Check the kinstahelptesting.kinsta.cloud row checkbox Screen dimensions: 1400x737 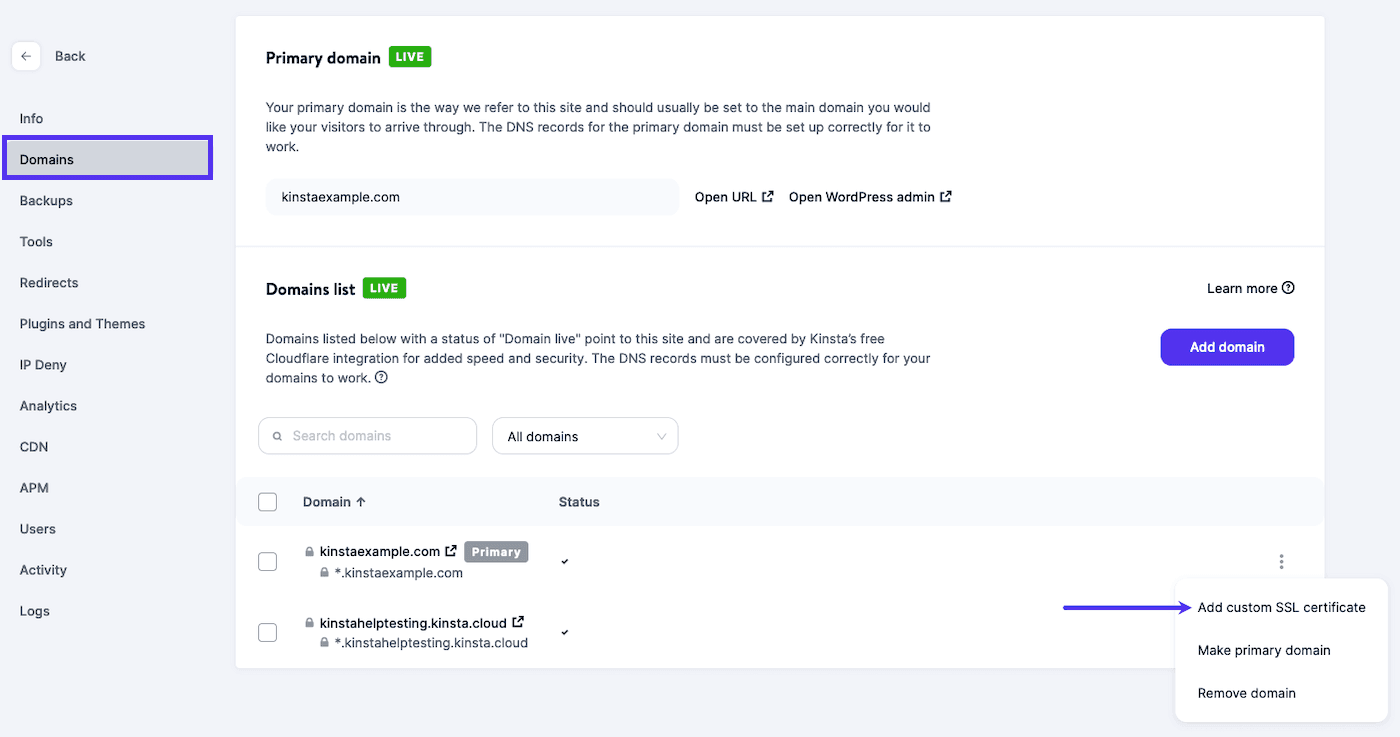267,632
